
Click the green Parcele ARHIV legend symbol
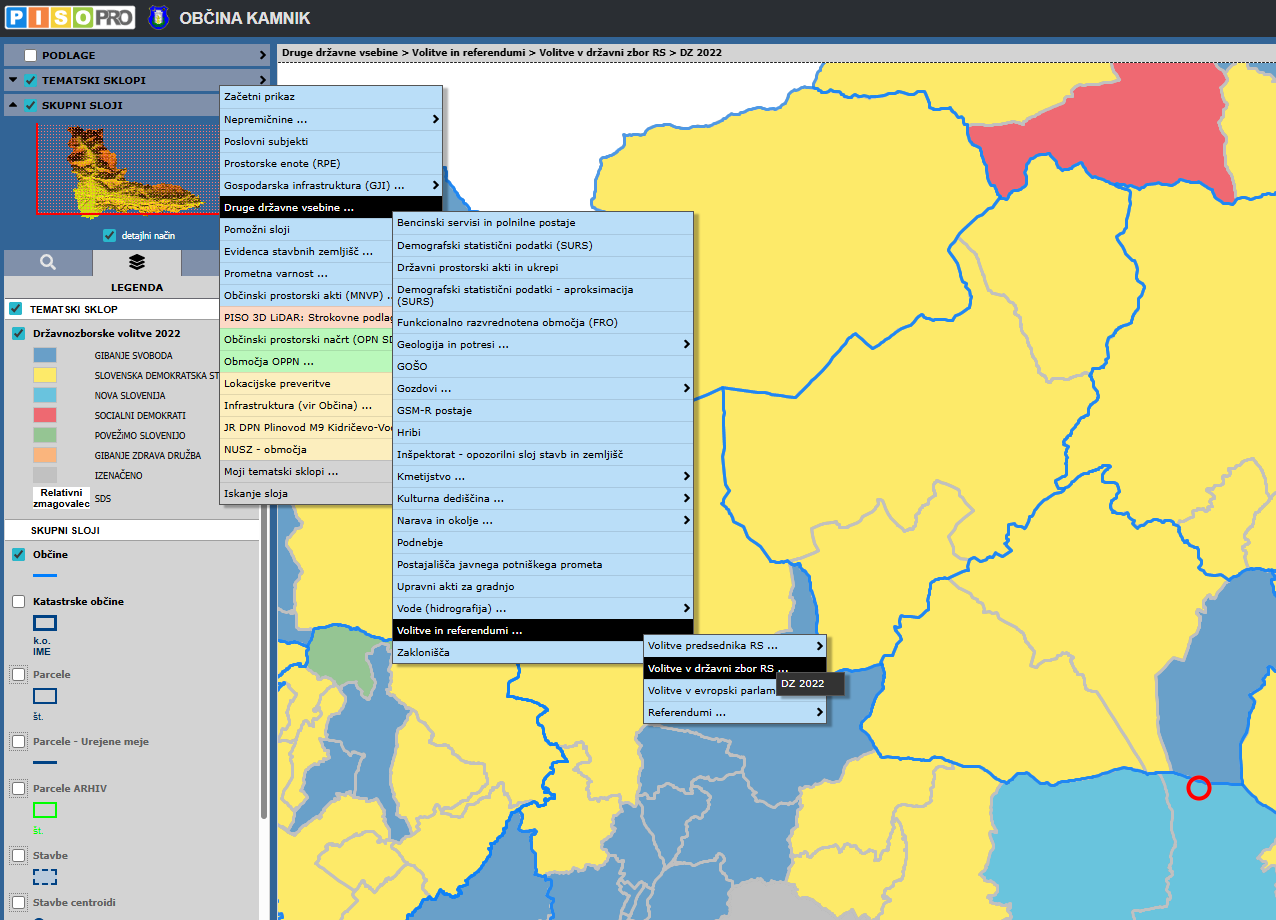[45, 810]
